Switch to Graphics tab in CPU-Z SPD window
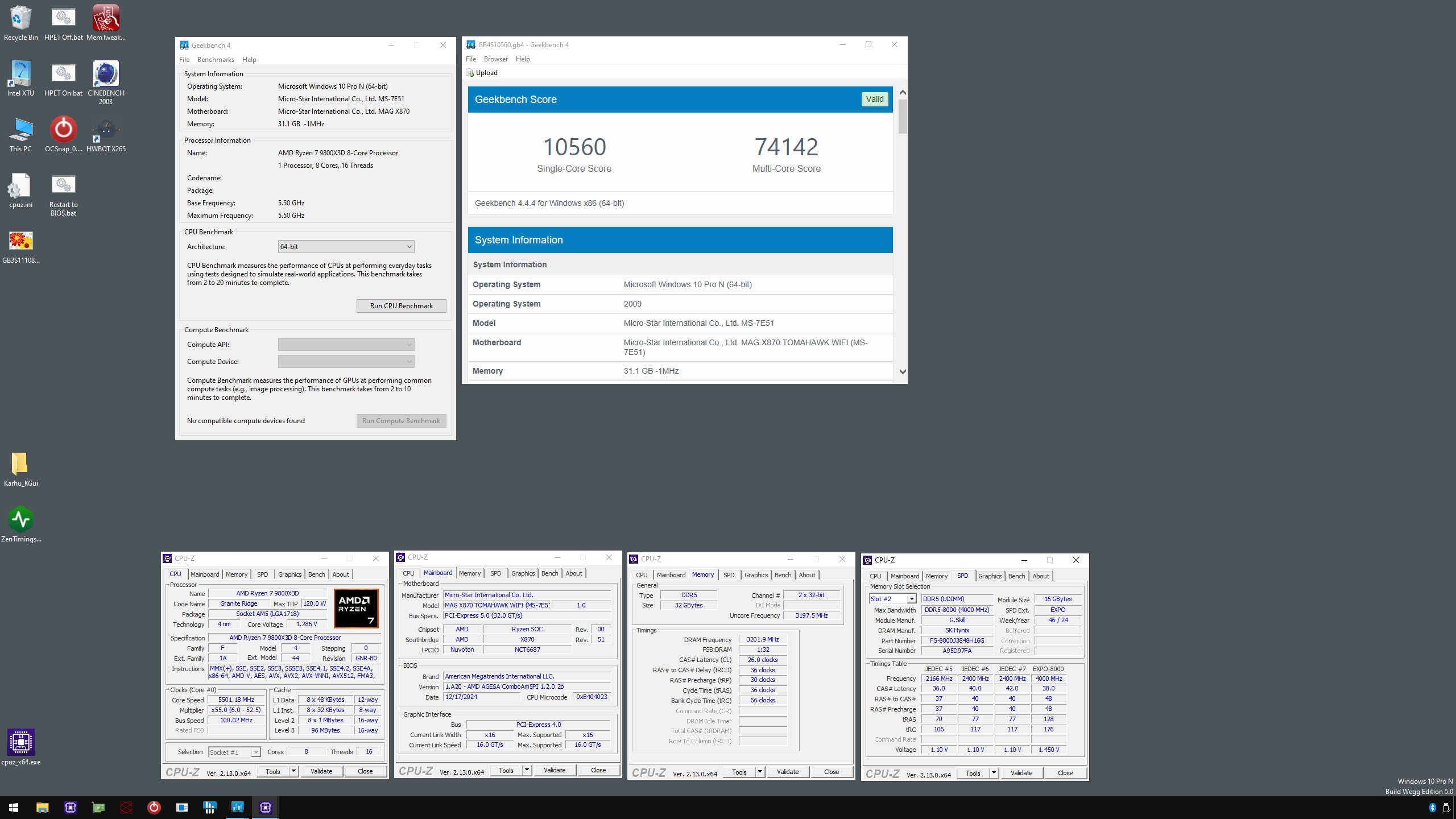 [990, 576]
